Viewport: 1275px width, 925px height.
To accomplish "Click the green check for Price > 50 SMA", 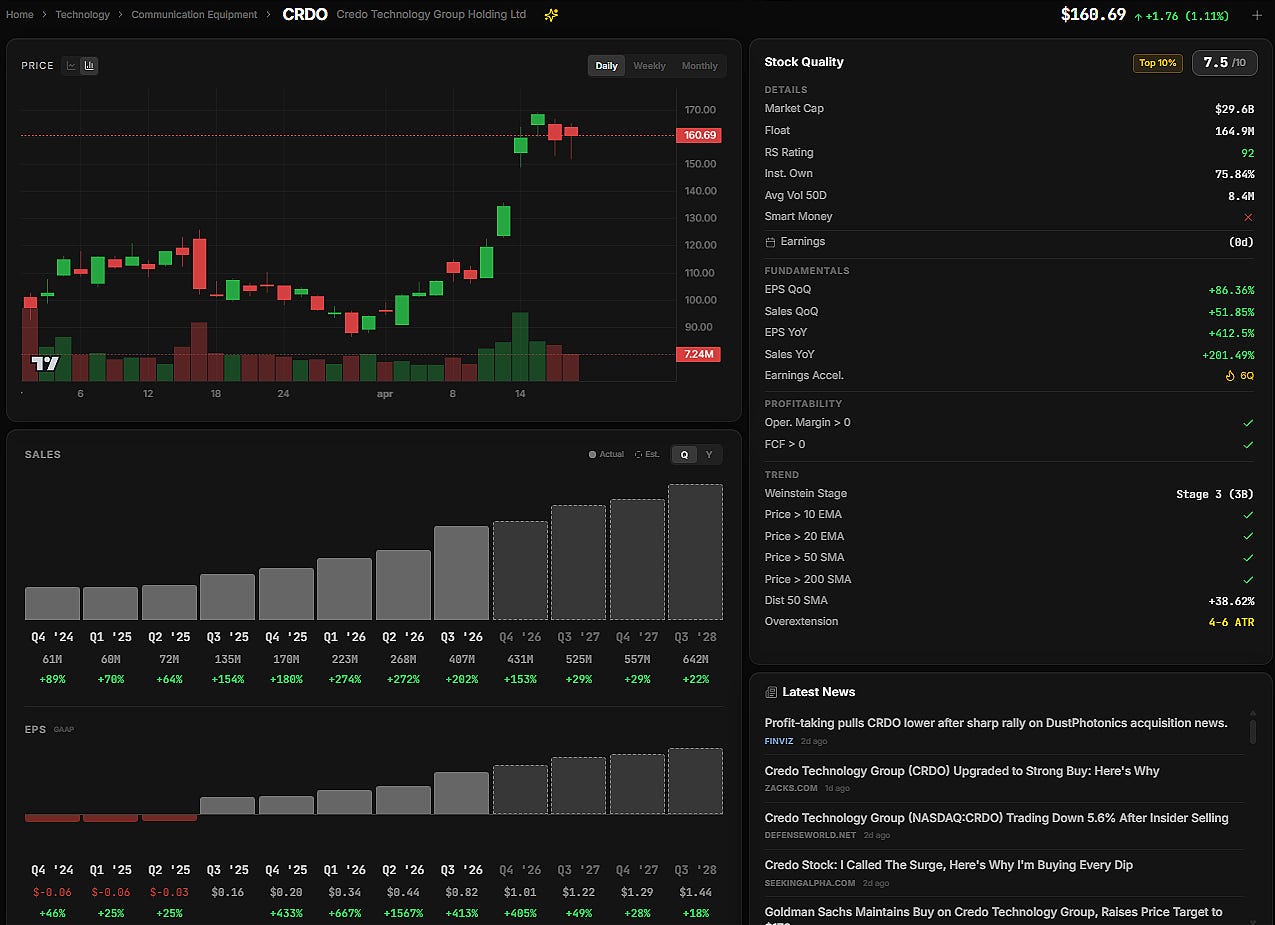I will (x=1248, y=558).
